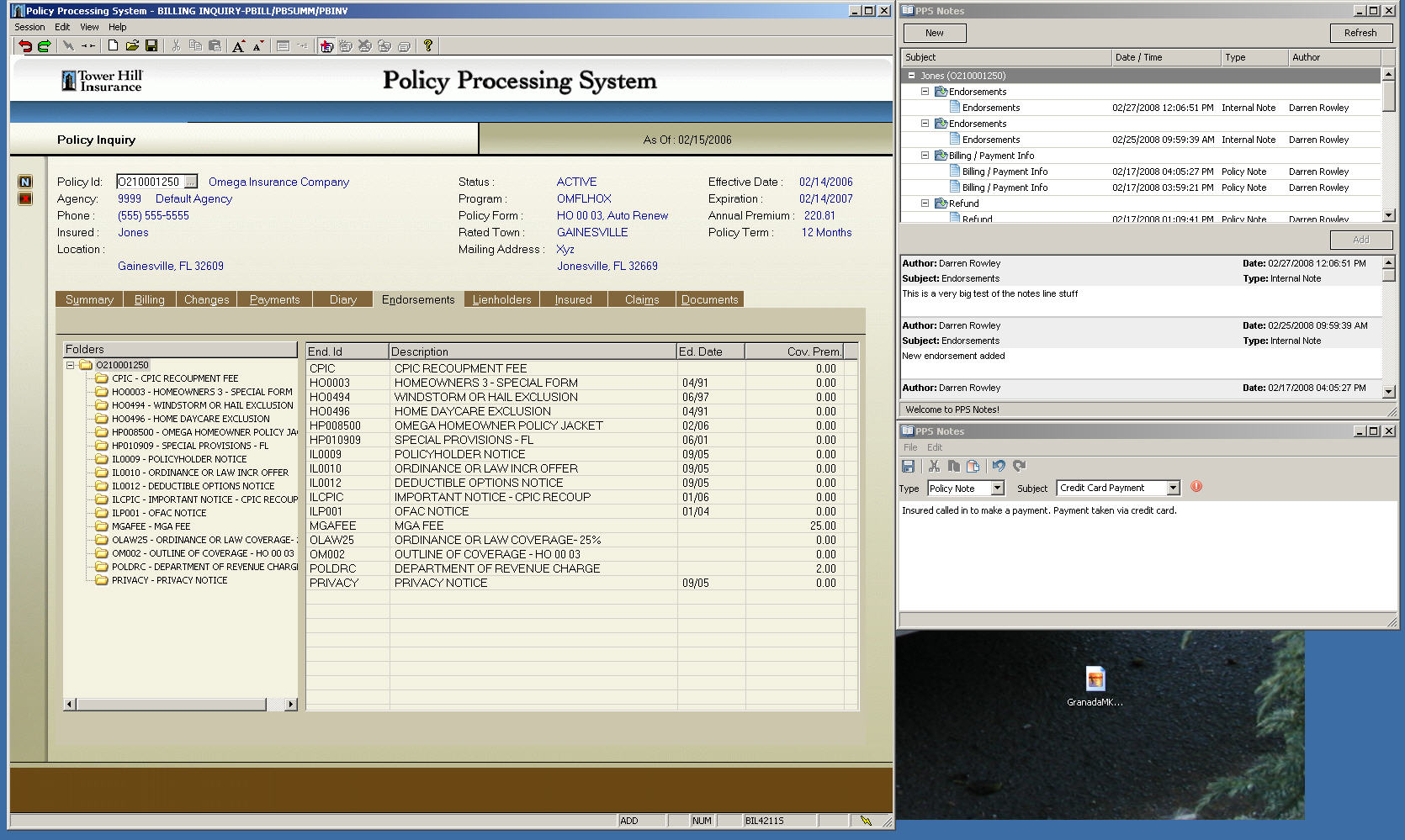The image size is (1405, 840).
Task: Click the disconnect lightning icon in the toolbar
Action: [68, 45]
